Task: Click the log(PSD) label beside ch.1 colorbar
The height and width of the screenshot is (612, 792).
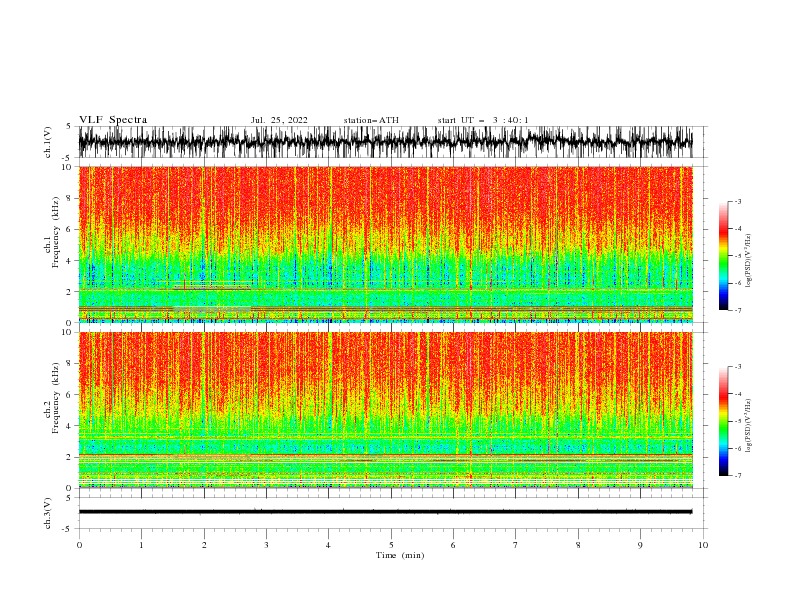Action: pyautogui.click(x=748, y=261)
